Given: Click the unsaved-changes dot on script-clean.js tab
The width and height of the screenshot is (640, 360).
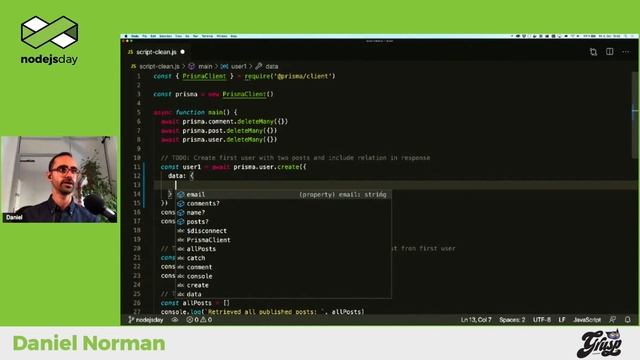Looking at the screenshot, I should 182,52.
